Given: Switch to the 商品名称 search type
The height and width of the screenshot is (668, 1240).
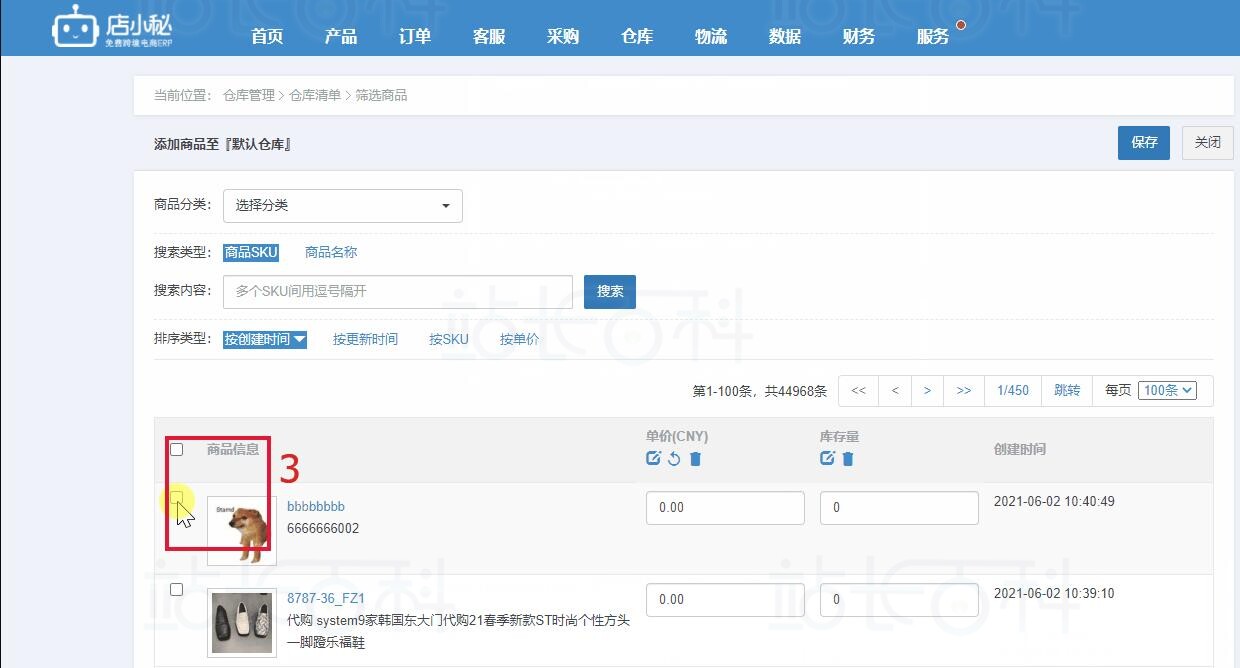Looking at the screenshot, I should pos(330,252).
